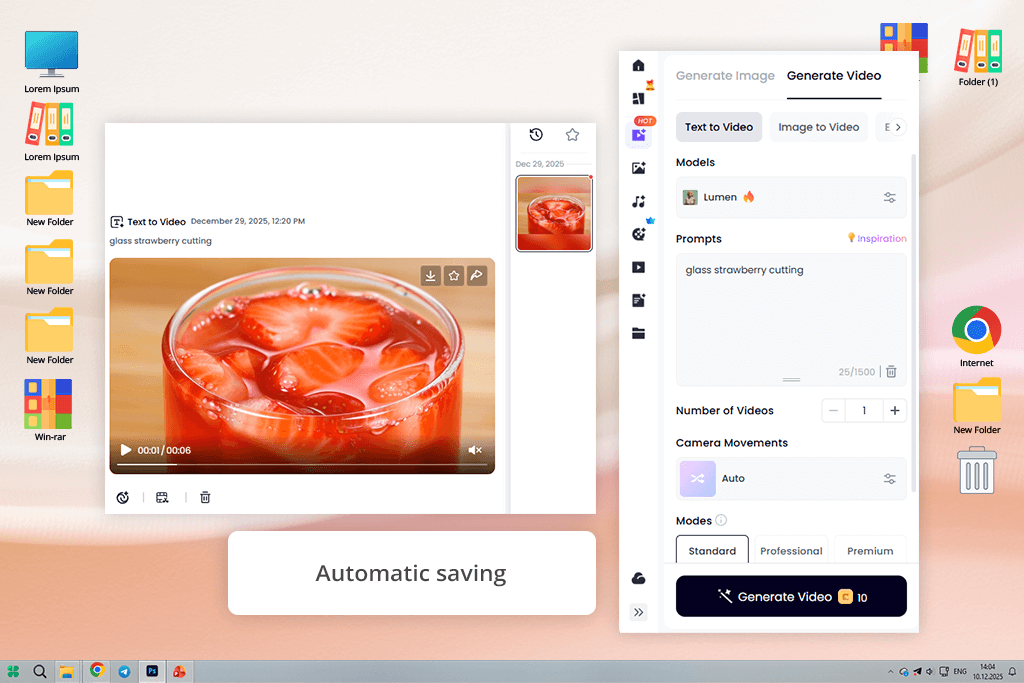Click the Generate Video button

[x=791, y=596]
